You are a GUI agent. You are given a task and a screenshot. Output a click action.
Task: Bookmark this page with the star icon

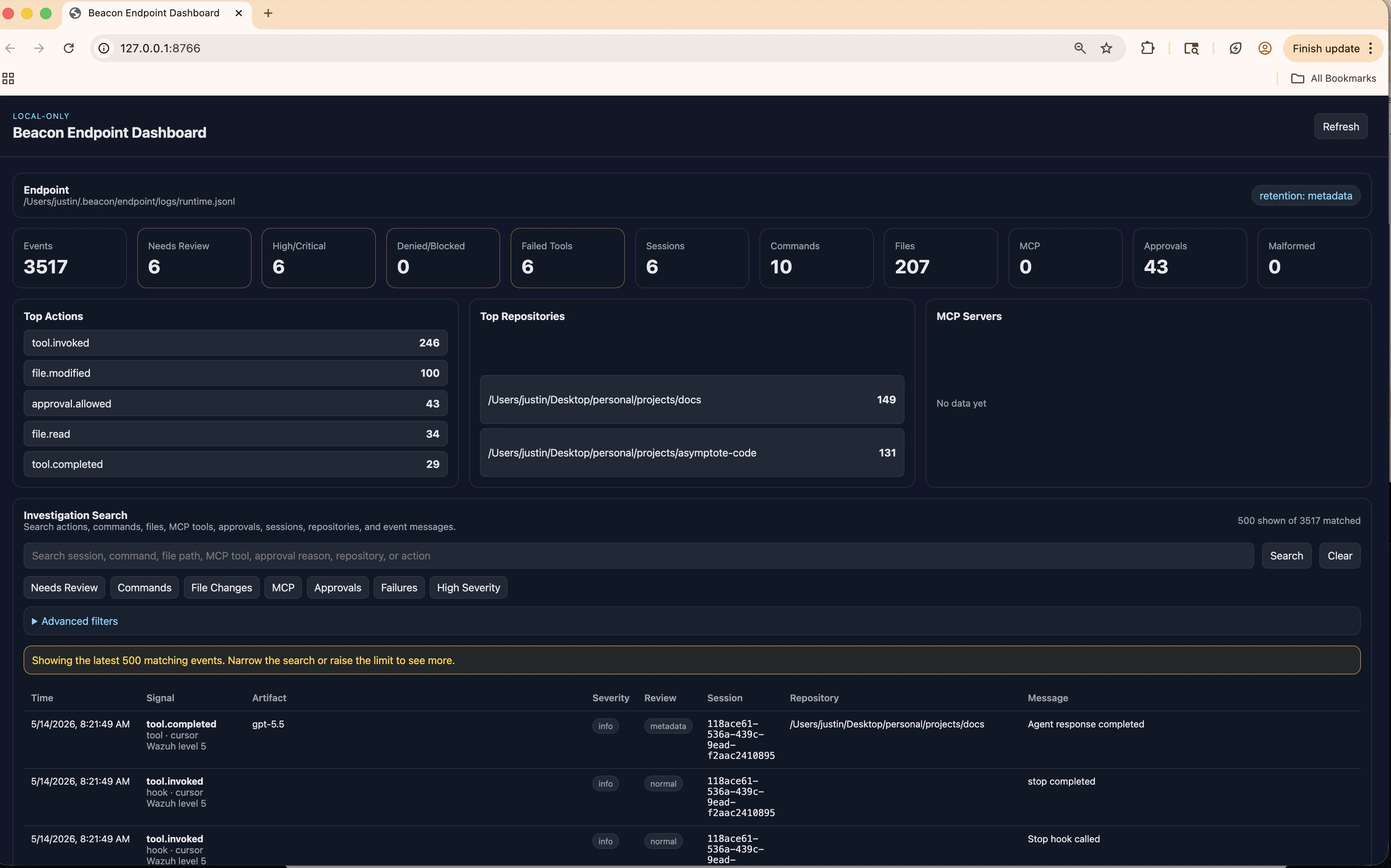click(x=1106, y=48)
